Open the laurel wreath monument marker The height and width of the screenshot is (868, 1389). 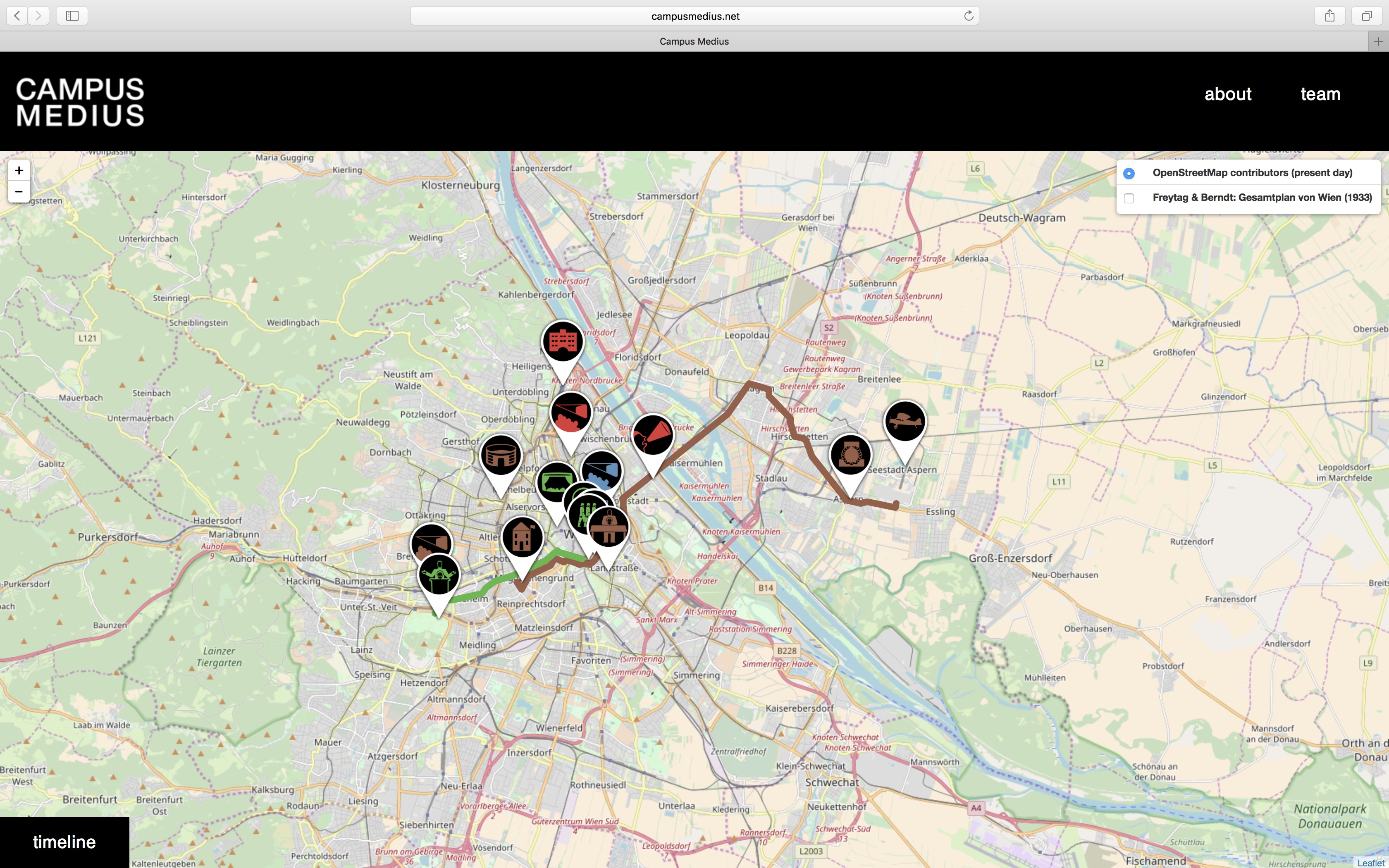pyautogui.click(x=850, y=455)
